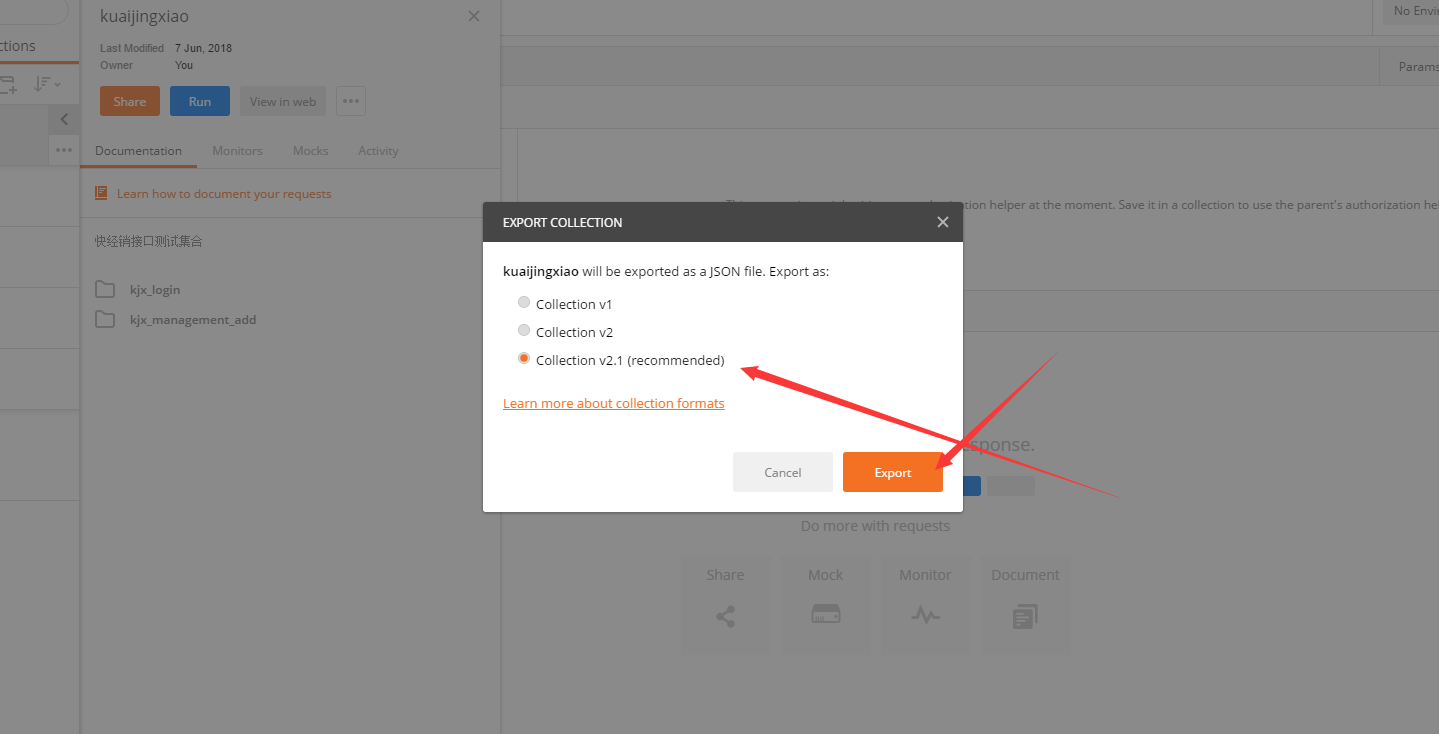
Task: Close the Export Collection dialog
Action: click(x=942, y=222)
